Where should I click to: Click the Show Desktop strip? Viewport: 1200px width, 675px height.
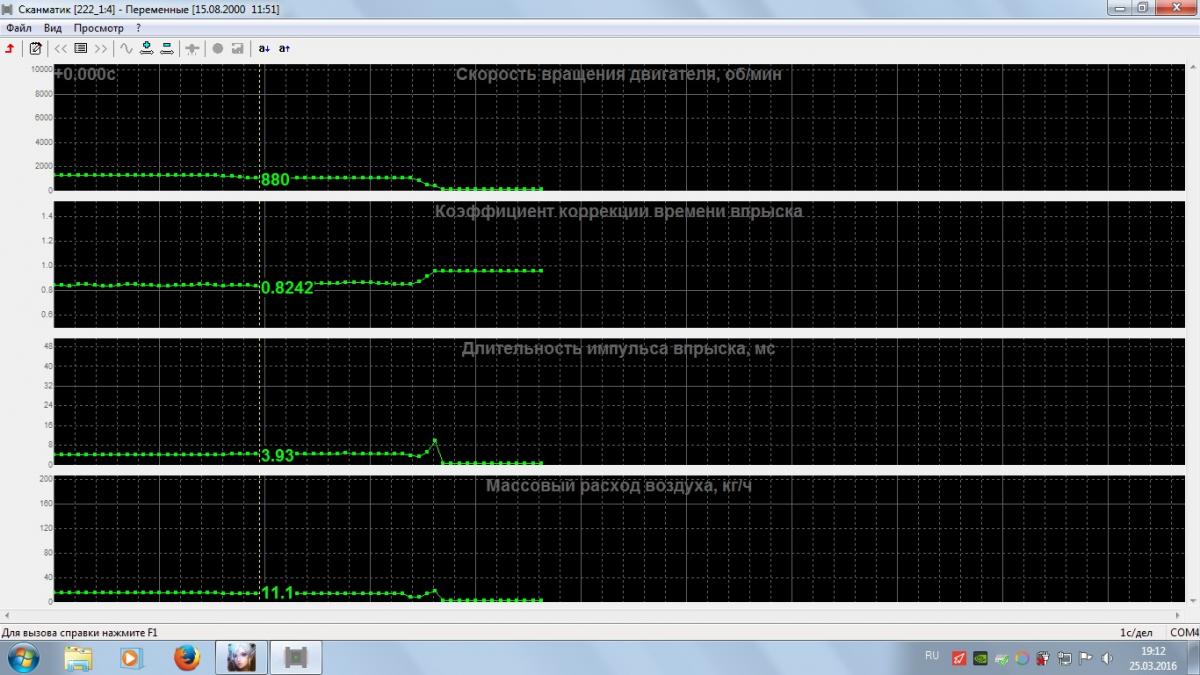click(1193, 657)
